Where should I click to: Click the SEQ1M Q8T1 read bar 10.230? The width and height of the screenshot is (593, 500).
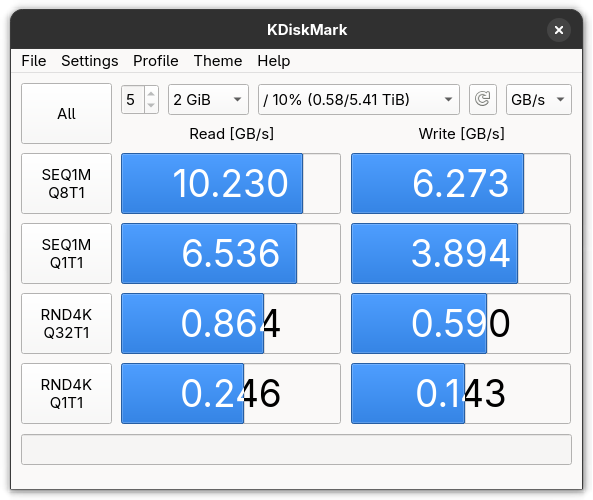[231, 183]
